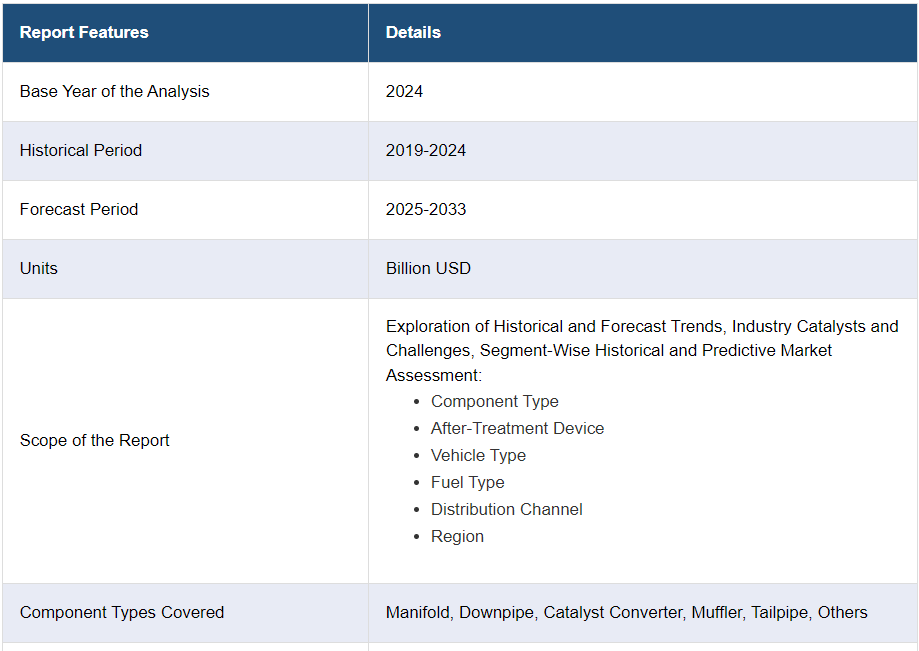Select the Historical Period row label
919x651 pixels.
(81, 150)
